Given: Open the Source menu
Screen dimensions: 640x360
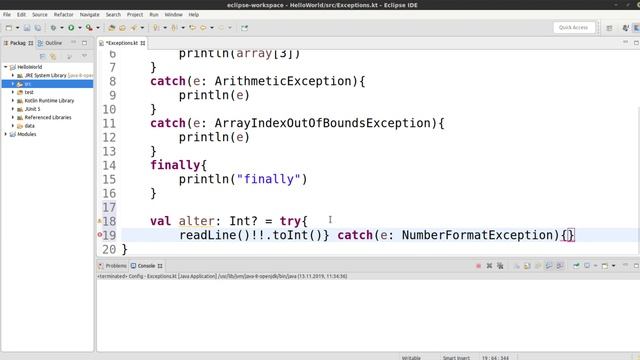Looking at the screenshot, I should tap(40, 14).
